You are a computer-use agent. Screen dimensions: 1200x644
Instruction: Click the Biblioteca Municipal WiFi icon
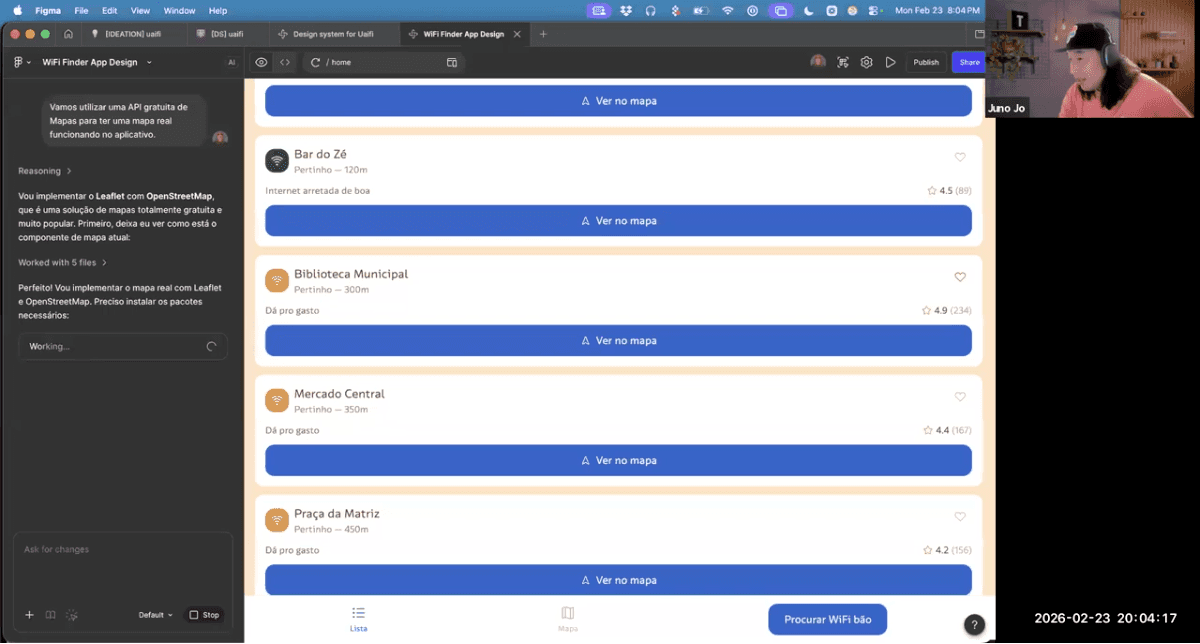click(277, 280)
